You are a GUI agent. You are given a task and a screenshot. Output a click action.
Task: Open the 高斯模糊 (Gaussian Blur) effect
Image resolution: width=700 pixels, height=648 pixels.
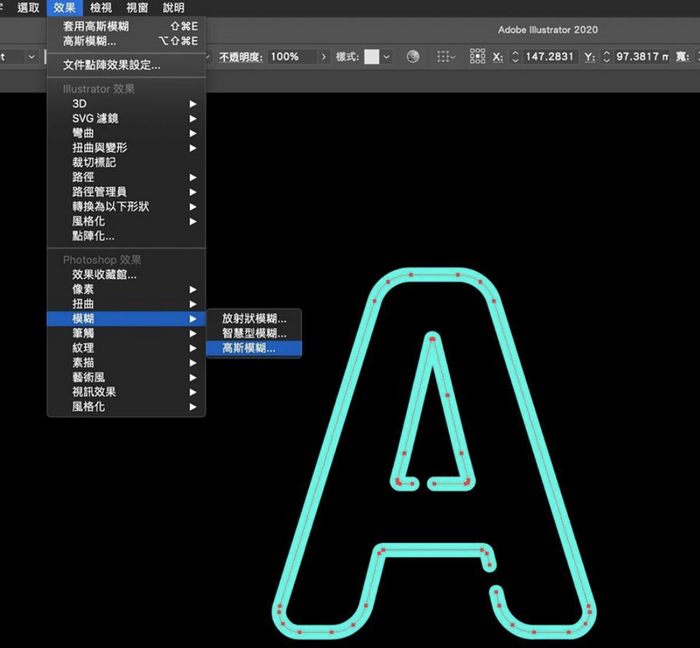(248, 348)
